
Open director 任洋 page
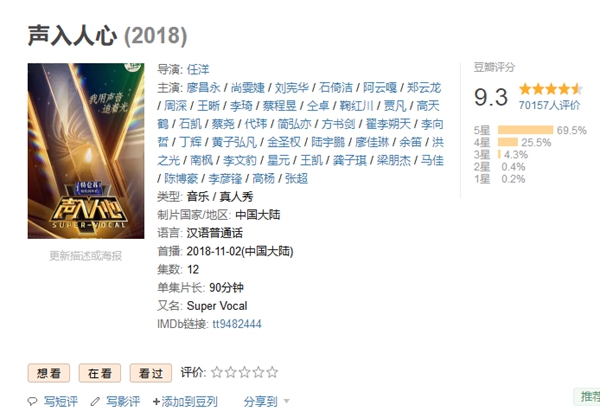[x=198, y=69]
